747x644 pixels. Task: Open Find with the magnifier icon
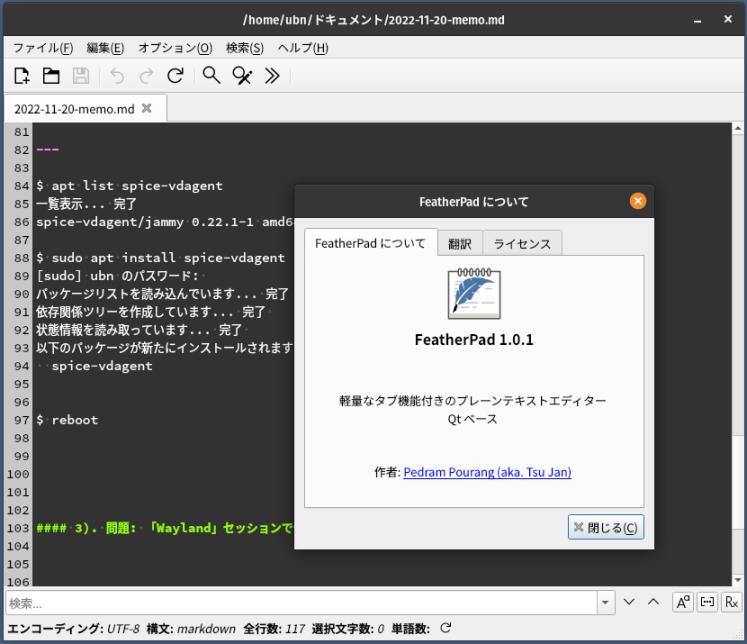(x=212, y=76)
